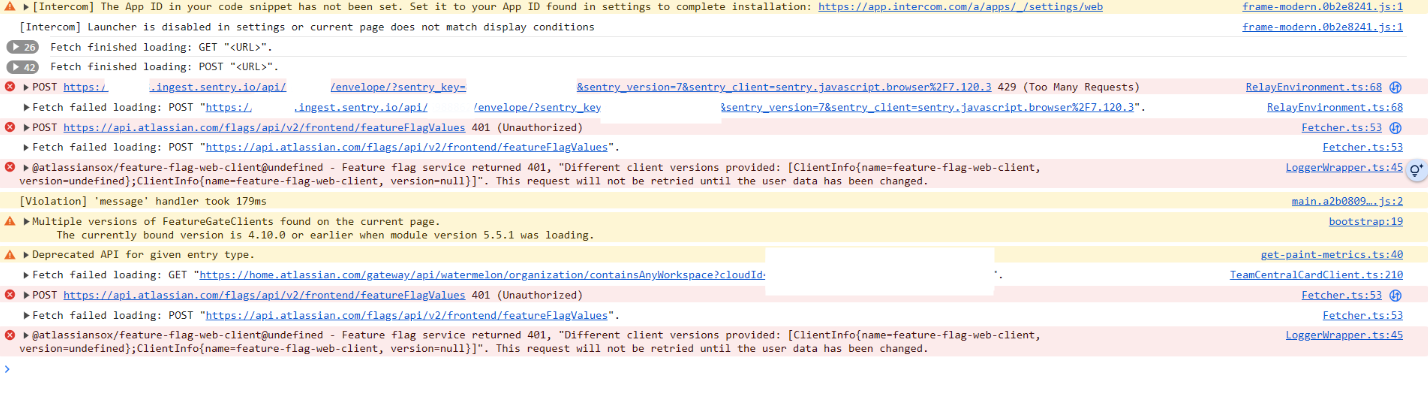Viewport: 1428px width, 407px height.
Task: Click the error icon on the featureFlagValues 401 row below the TeamCentralCardClient row
Action: click(x=10, y=295)
